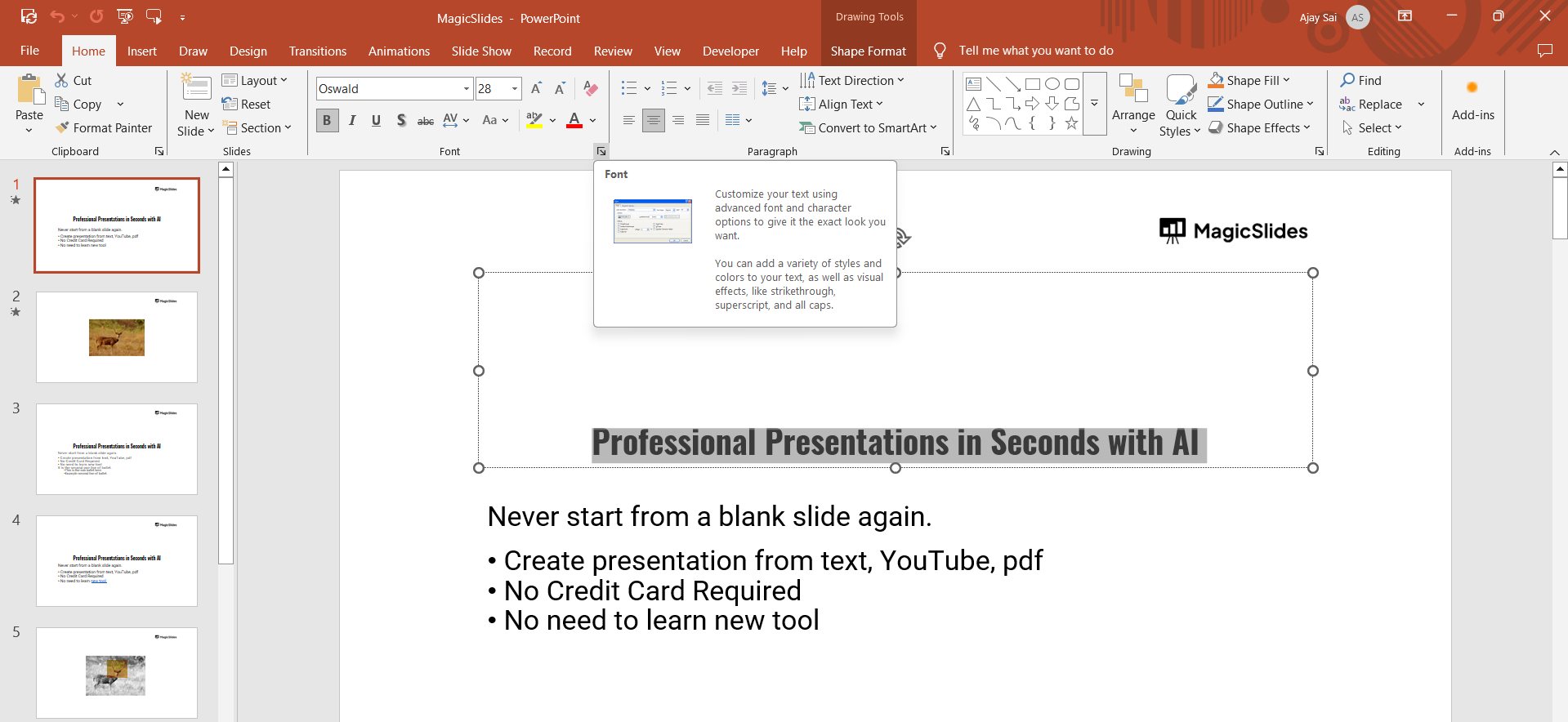The image size is (1568, 722).
Task: Toggle Italic formatting
Action: [352, 120]
